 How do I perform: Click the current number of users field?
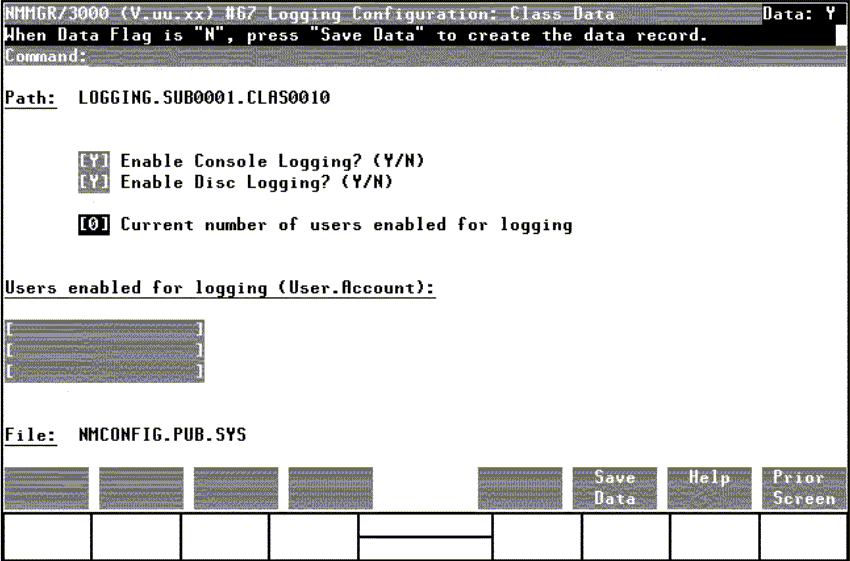(94, 225)
